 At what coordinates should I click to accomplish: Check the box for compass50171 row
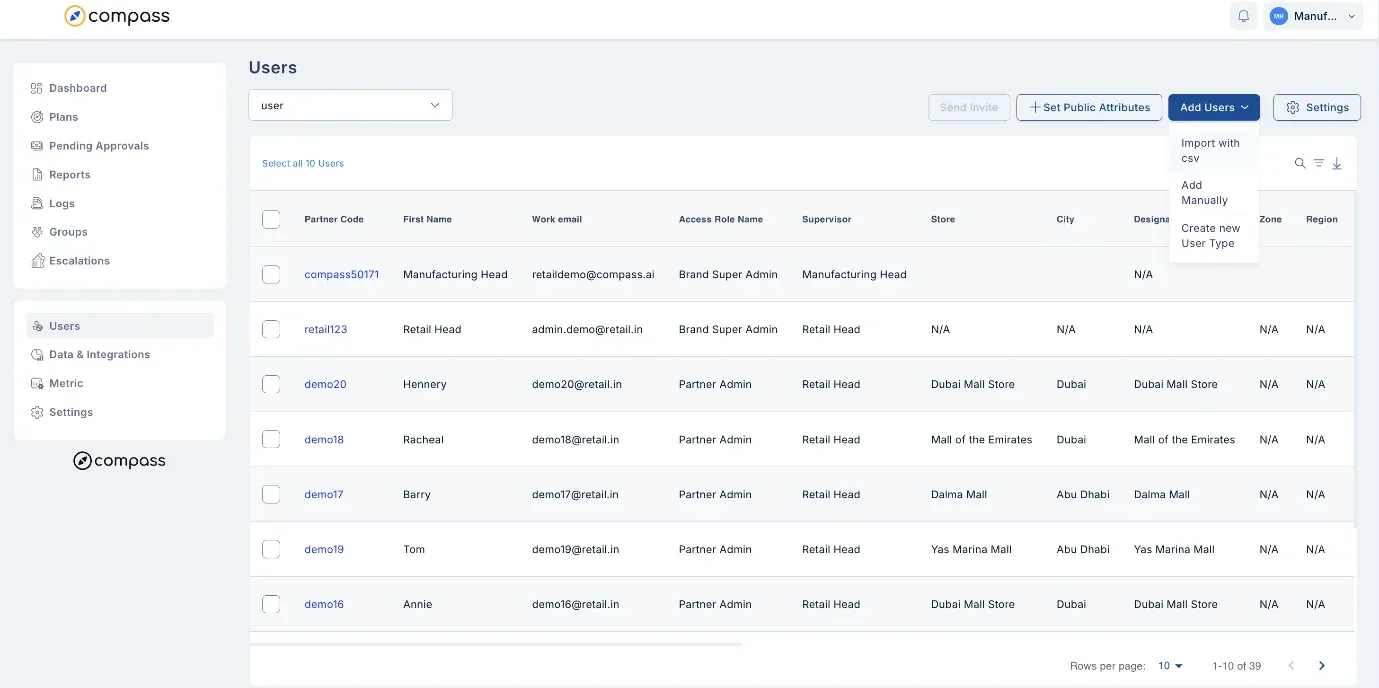271,274
